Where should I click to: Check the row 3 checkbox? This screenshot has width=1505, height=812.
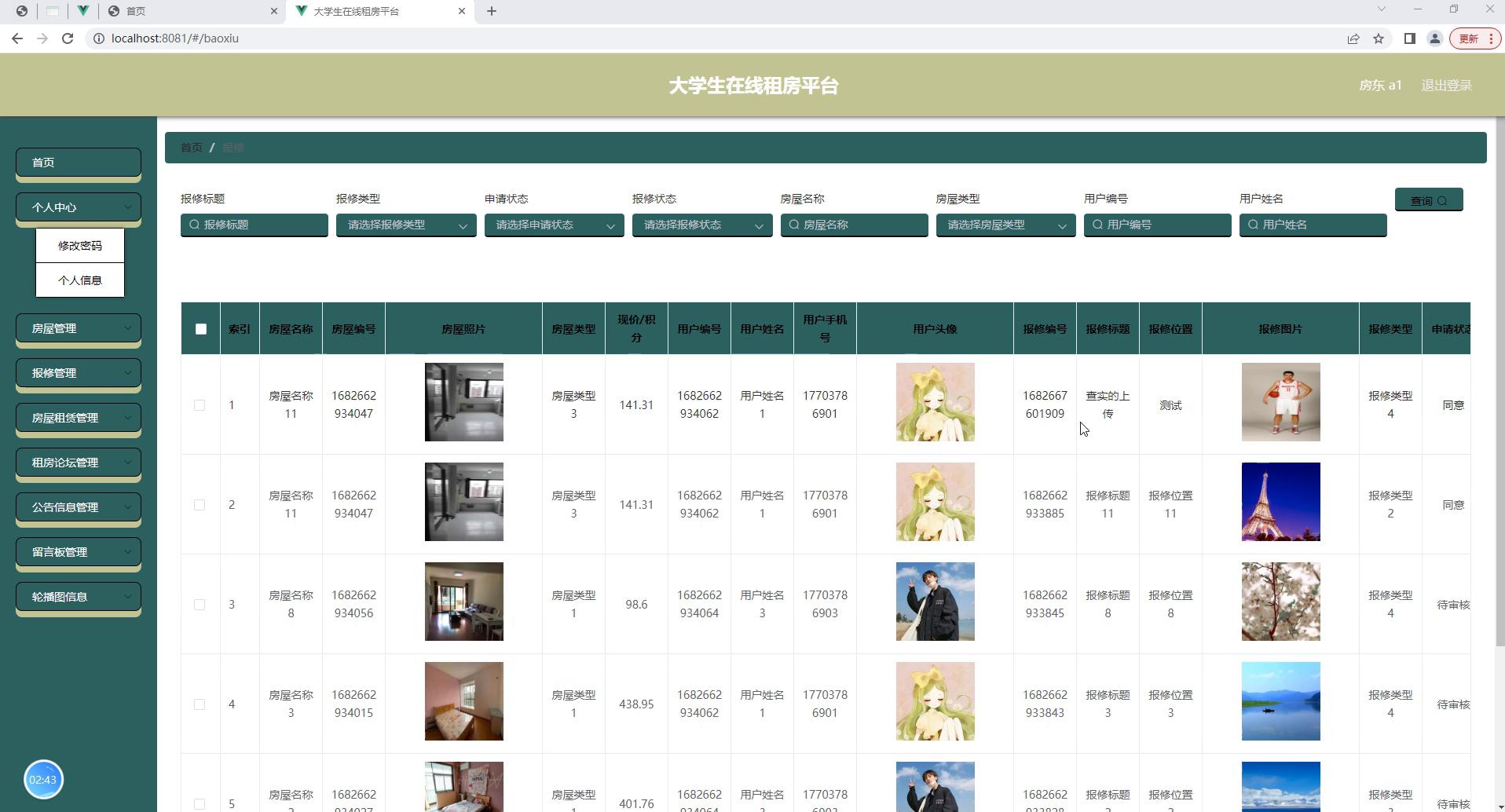pos(200,605)
